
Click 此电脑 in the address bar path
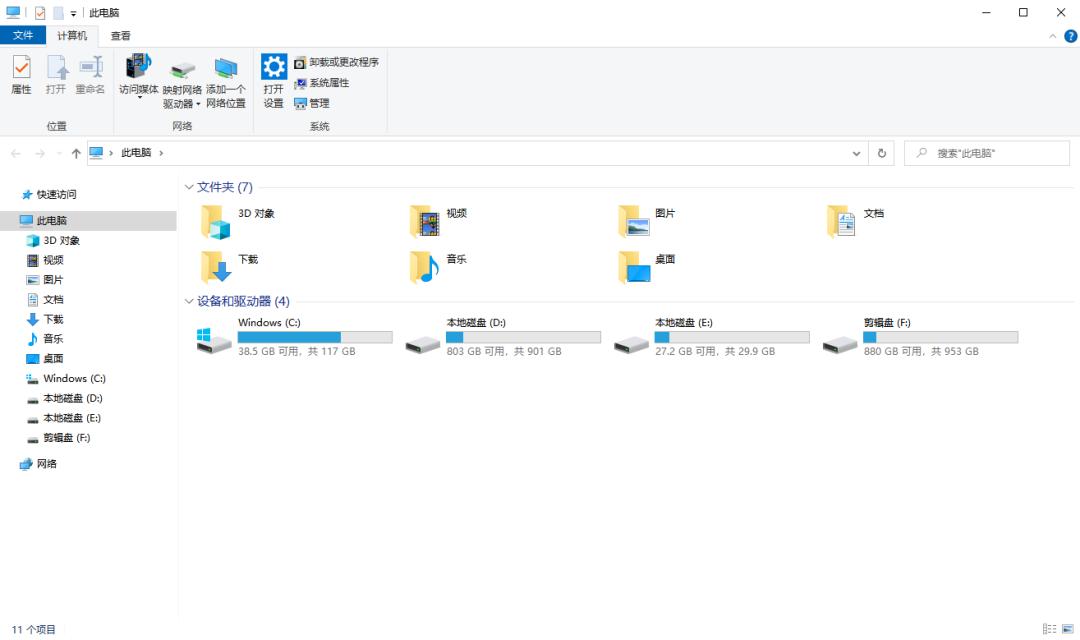click(x=136, y=153)
